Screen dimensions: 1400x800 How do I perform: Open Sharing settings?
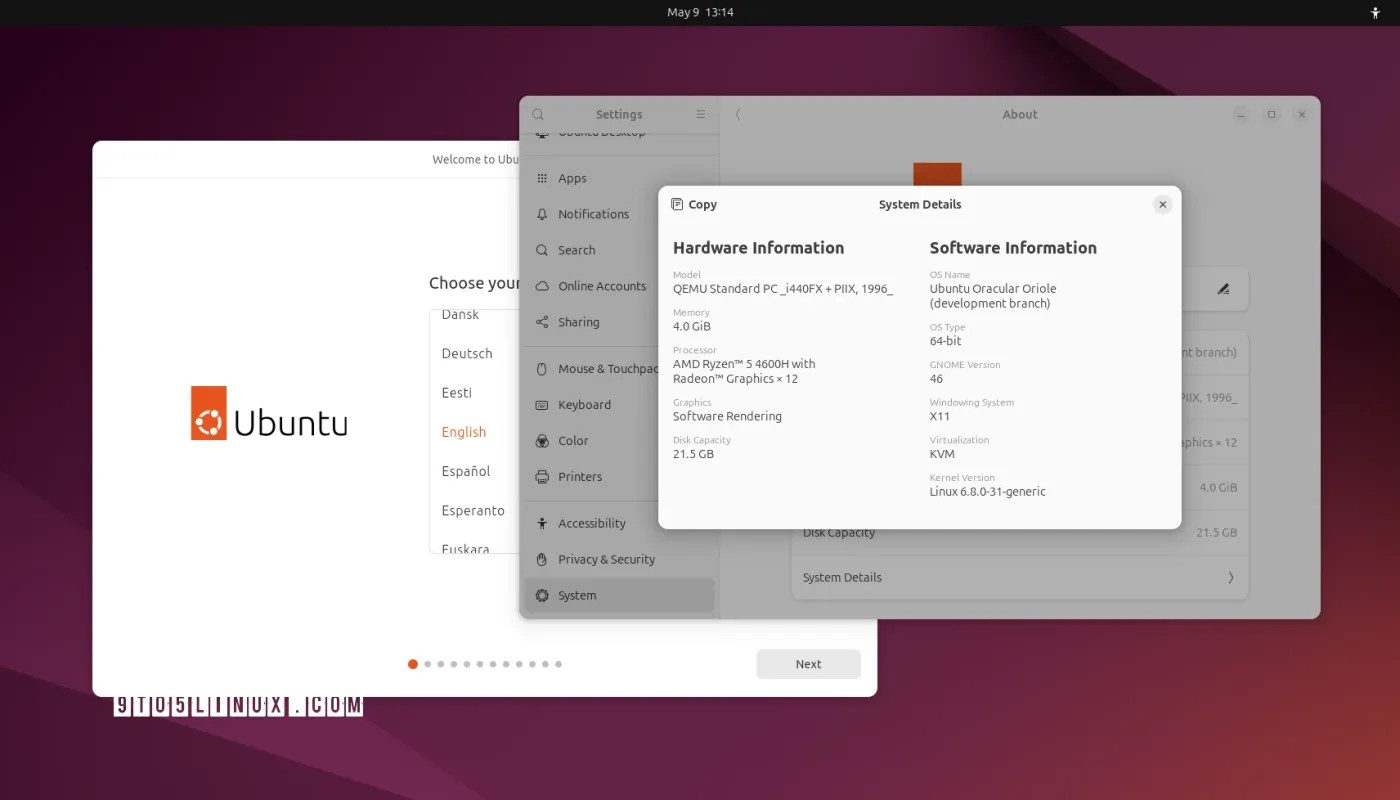(620, 322)
